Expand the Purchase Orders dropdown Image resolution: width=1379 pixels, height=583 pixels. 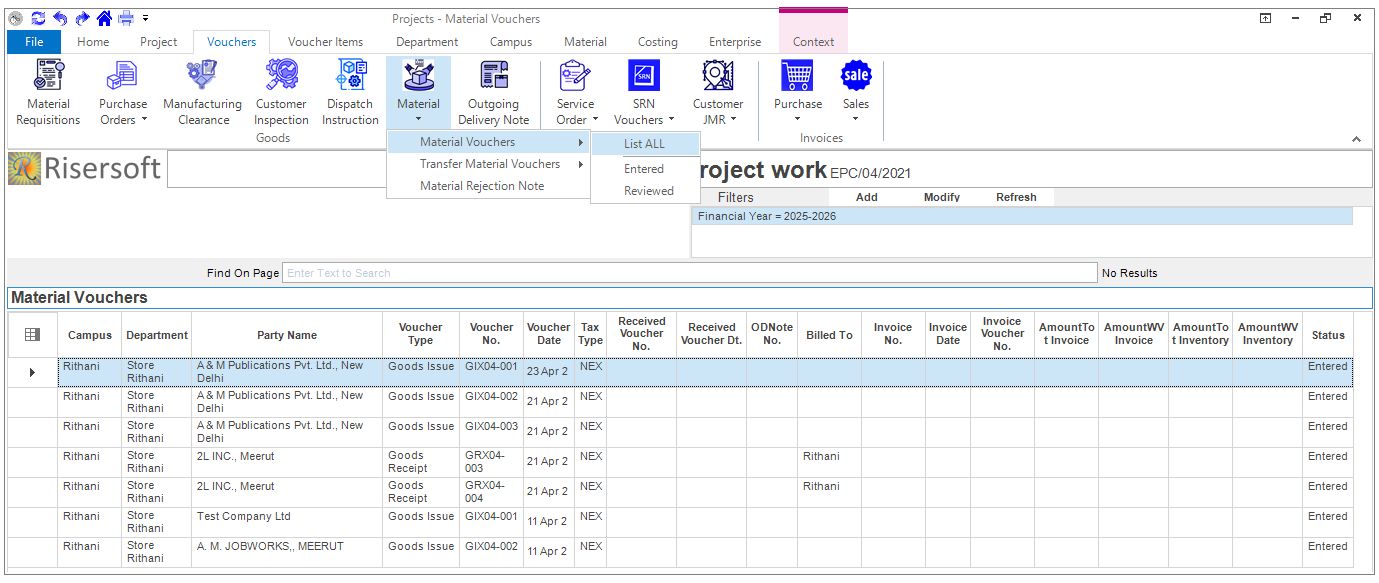point(123,112)
